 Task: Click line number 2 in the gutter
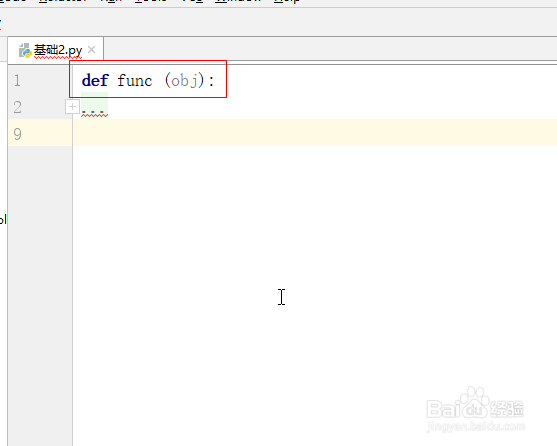pos(17,107)
